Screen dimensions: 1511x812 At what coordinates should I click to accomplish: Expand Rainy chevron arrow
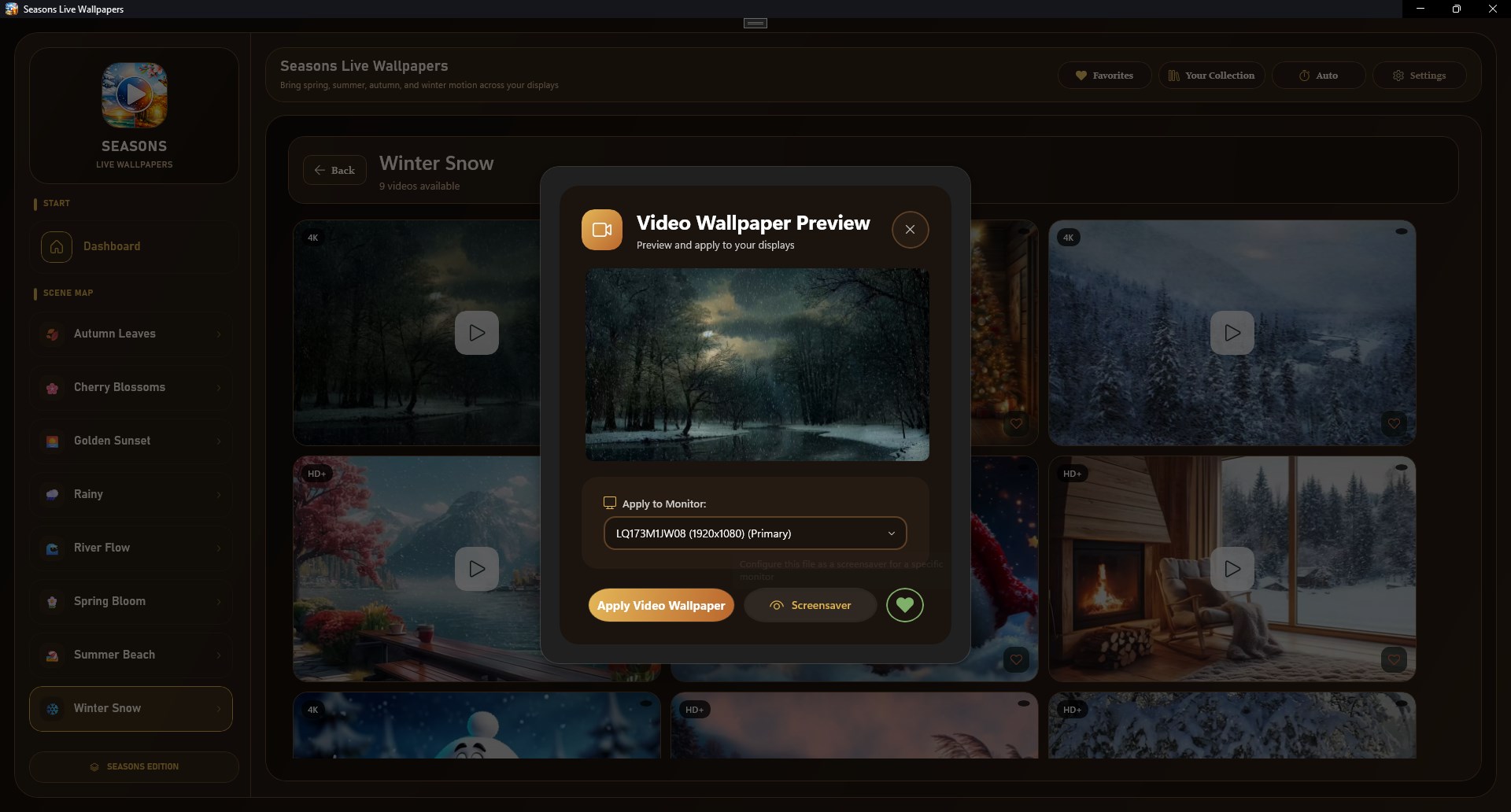coord(219,495)
